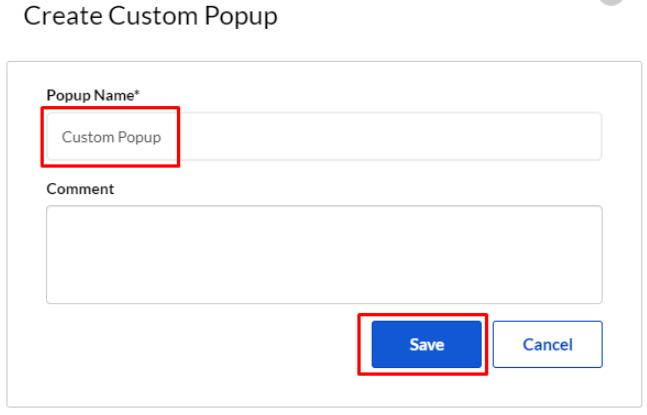Click the required asterisk beside Popup Name
Image resolution: width=647 pixels, height=415 pixels.
tap(137, 94)
